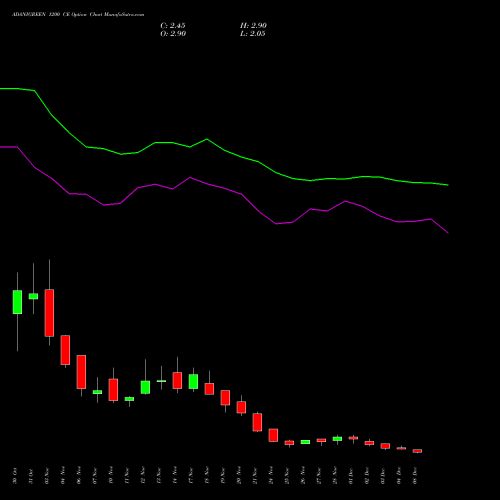Click the 03 Nov date label
500x500 pixels.
click(47, 476)
